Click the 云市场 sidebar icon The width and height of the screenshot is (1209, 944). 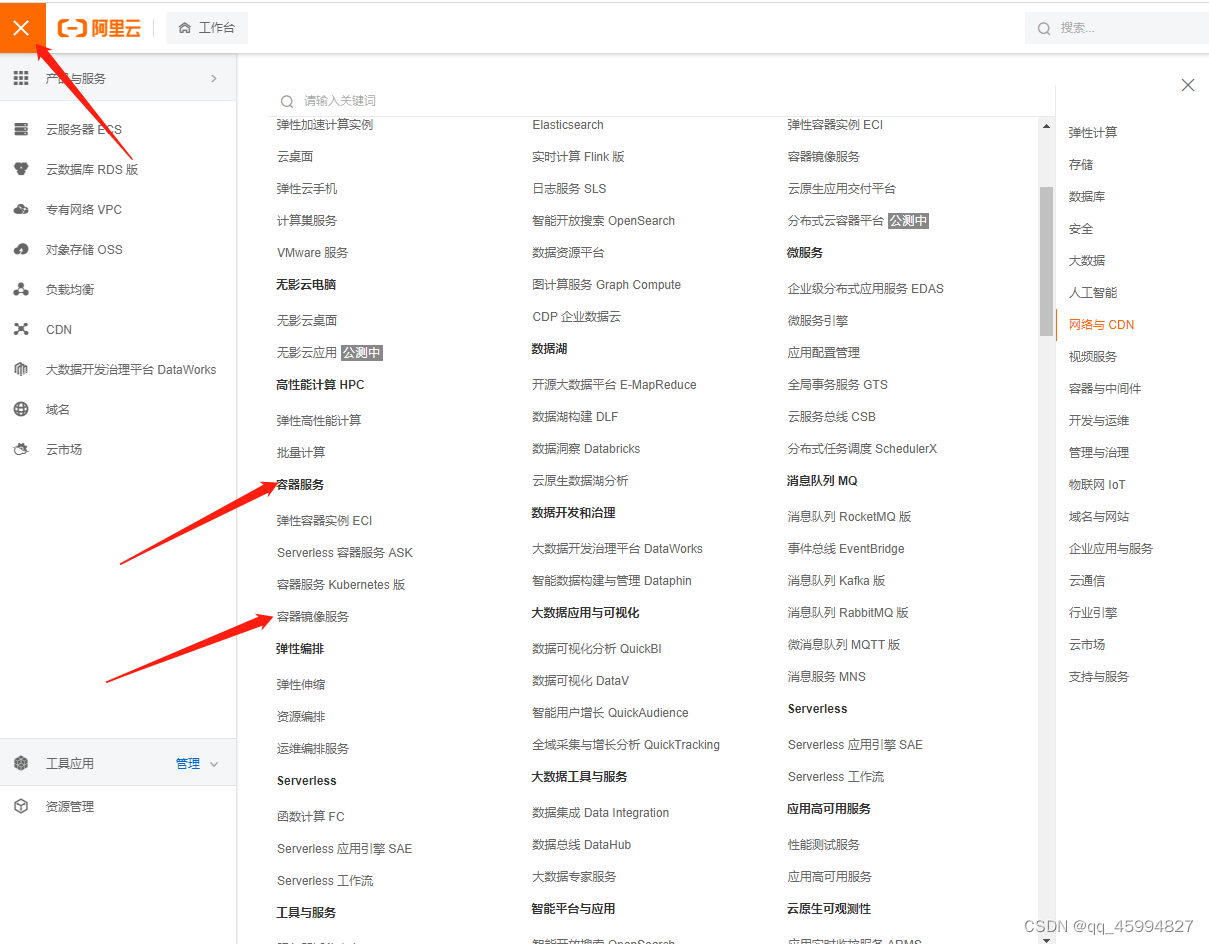pos(21,449)
